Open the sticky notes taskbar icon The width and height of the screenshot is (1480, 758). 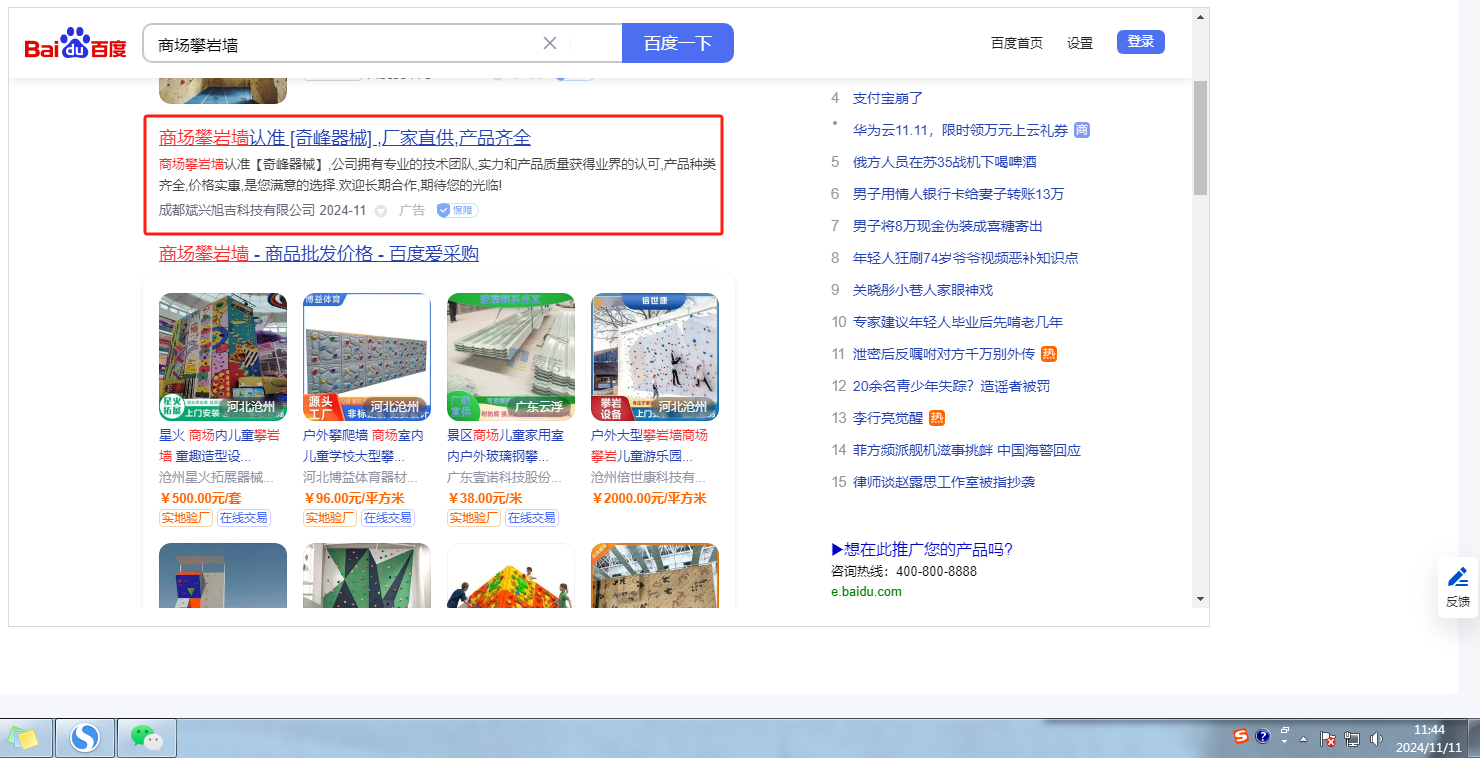pyautogui.click(x=24, y=738)
